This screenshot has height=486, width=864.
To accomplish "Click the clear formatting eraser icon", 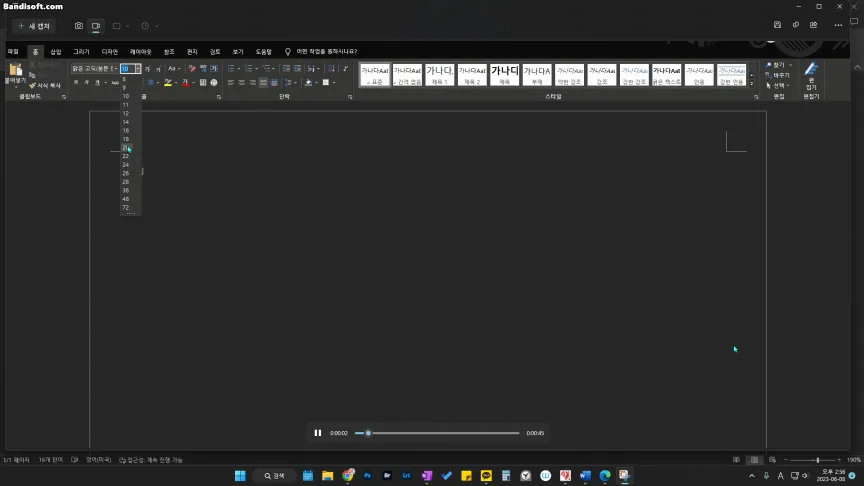I will pyautogui.click(x=192, y=69).
